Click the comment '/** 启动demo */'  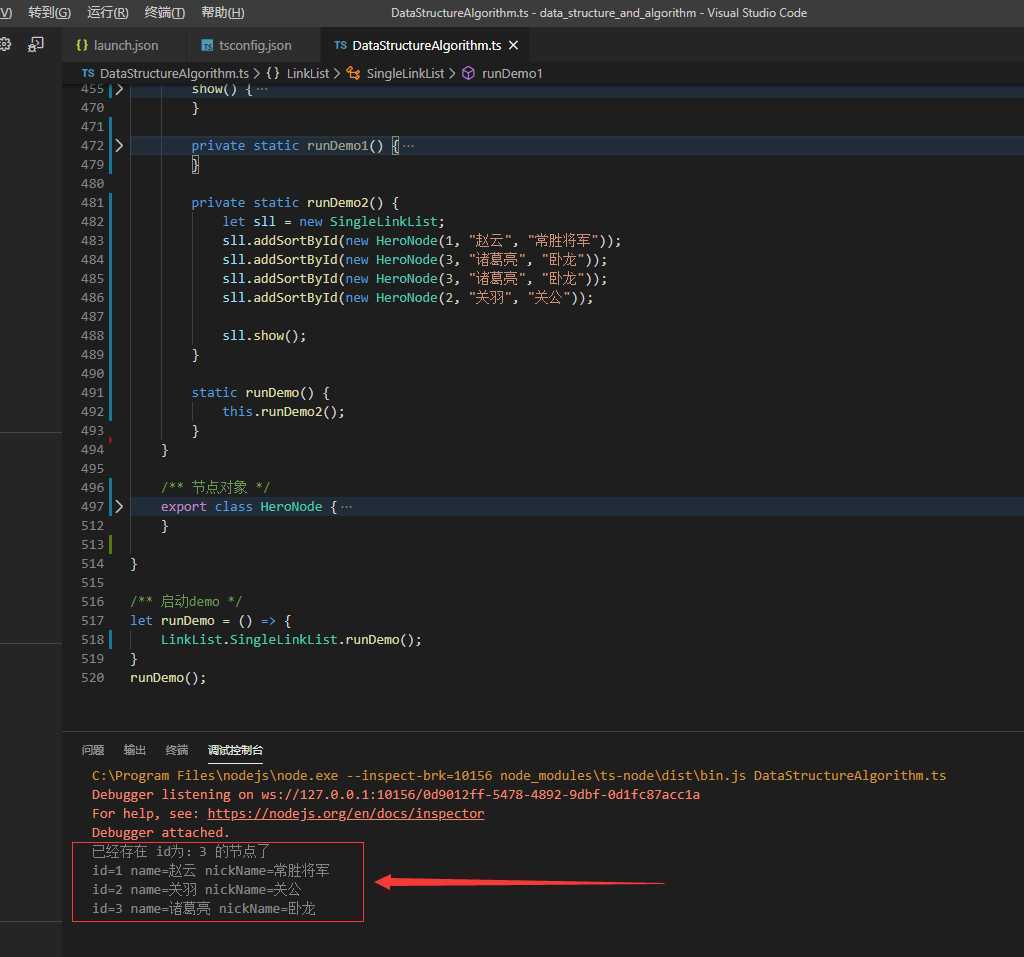(185, 601)
